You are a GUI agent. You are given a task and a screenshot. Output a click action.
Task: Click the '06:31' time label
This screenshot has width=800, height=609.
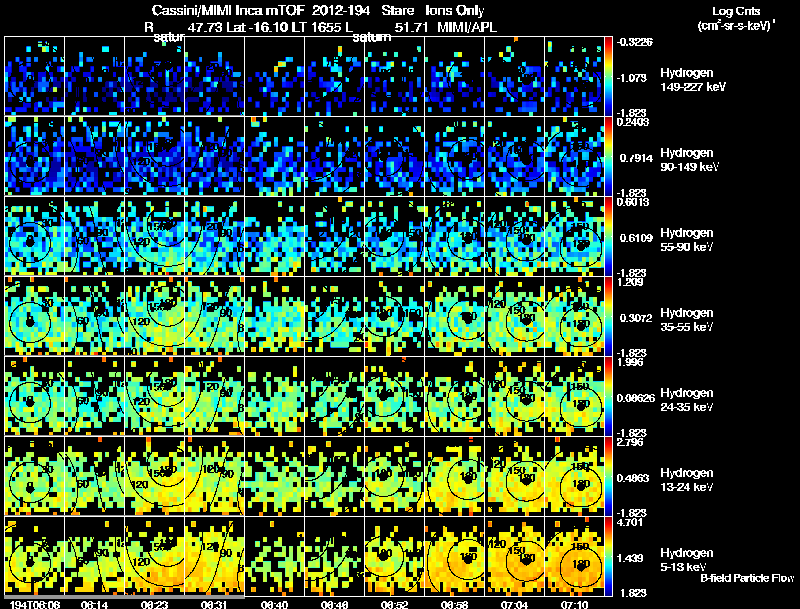click(x=215, y=604)
